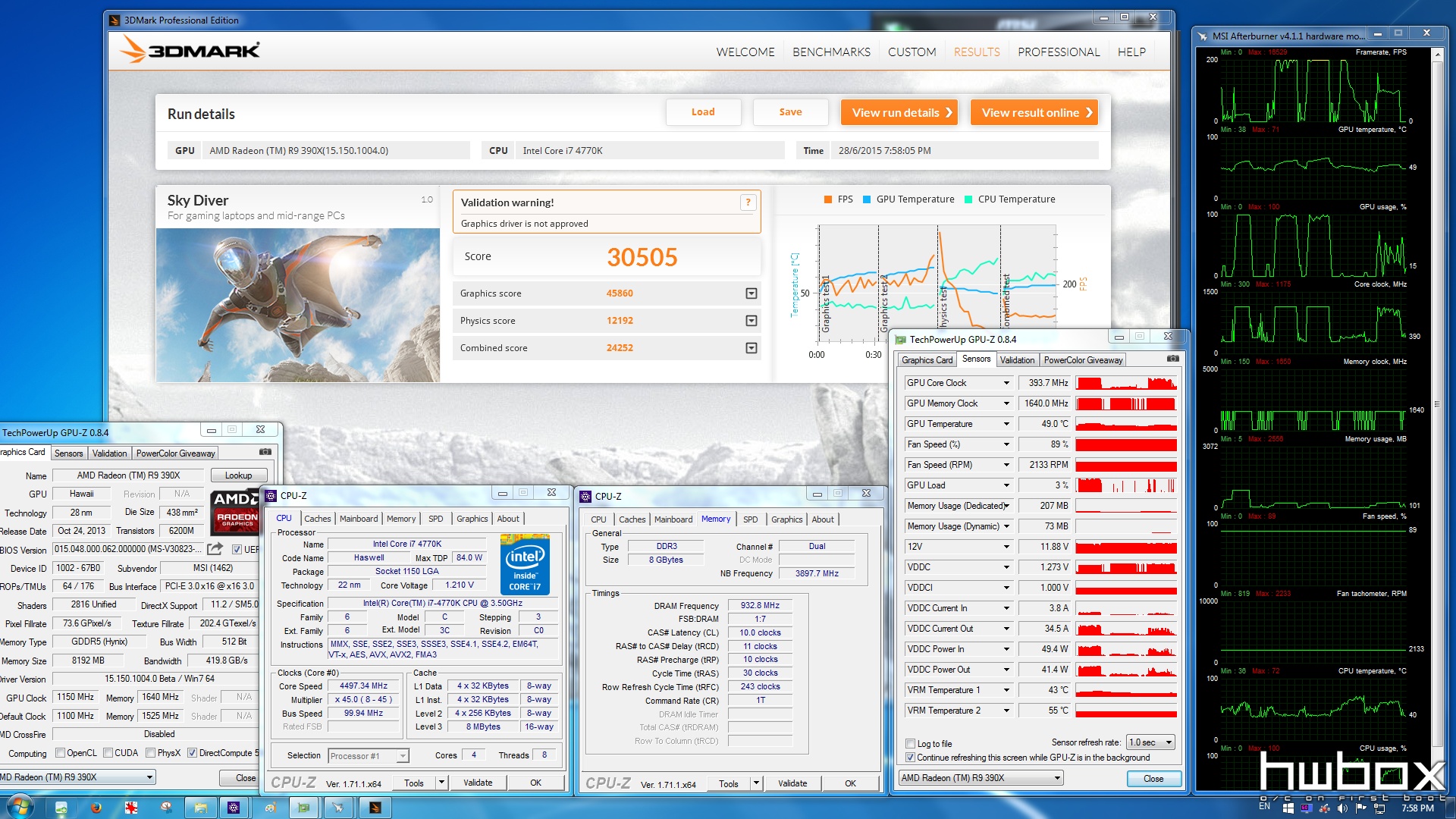The width and height of the screenshot is (1456, 819).
Task: Toggle the PhysX checkbox
Action: 151,753
